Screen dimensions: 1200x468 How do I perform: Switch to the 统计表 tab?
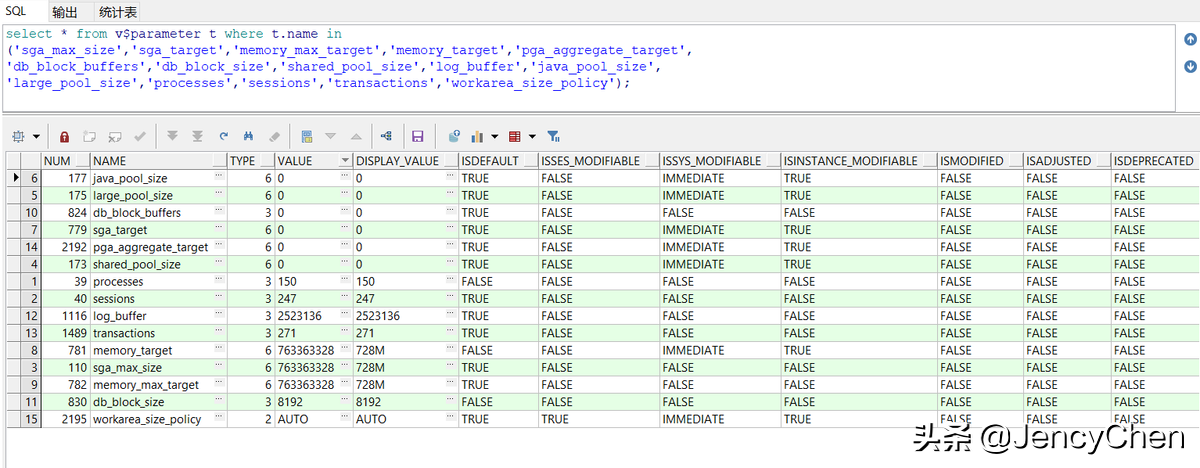click(x=118, y=12)
